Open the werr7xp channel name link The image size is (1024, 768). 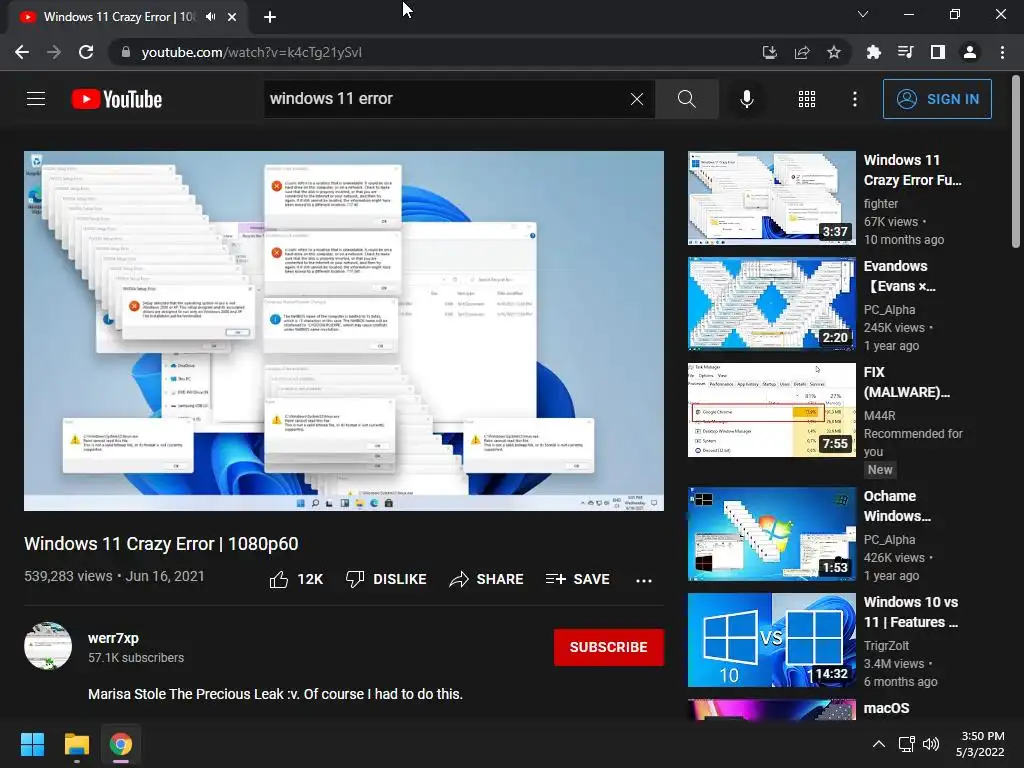tap(114, 638)
